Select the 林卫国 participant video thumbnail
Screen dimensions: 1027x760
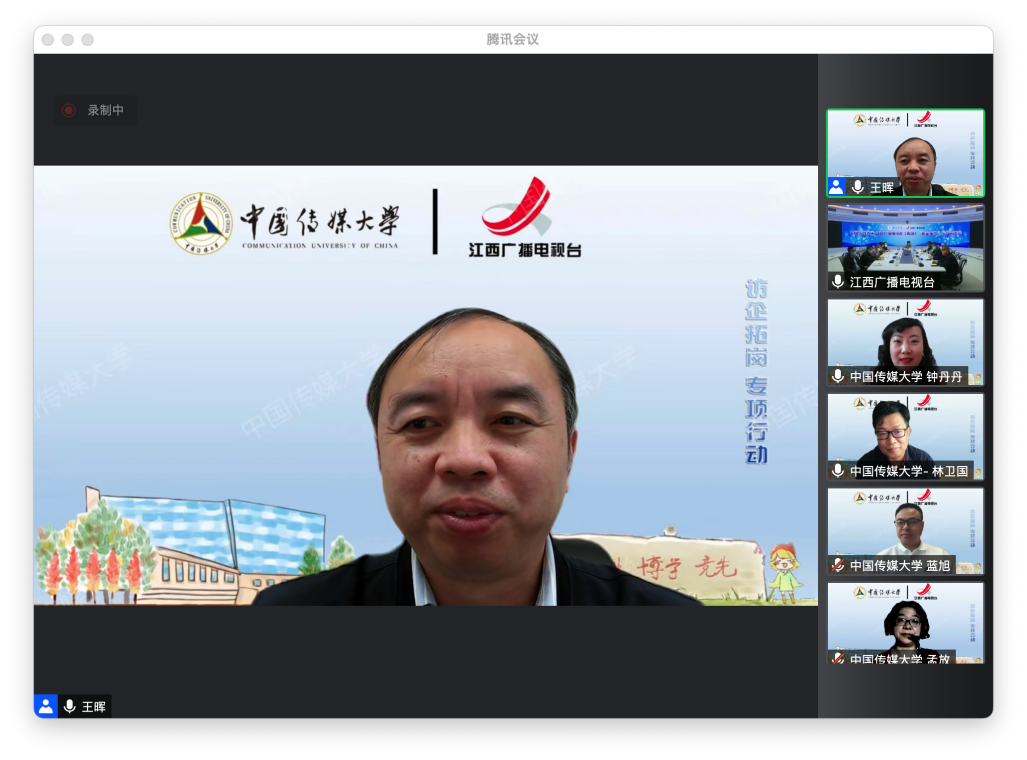pos(905,429)
